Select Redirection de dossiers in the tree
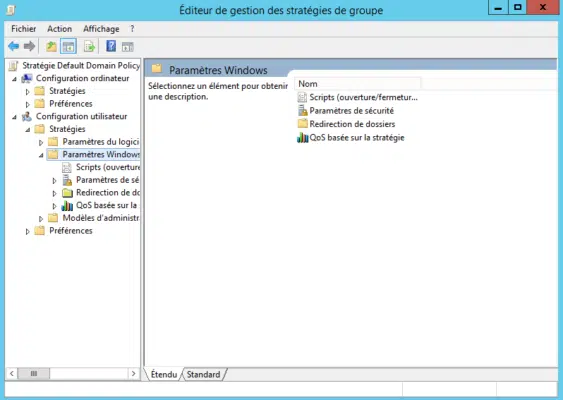Viewport: 563px width, 400px height. tap(108, 193)
